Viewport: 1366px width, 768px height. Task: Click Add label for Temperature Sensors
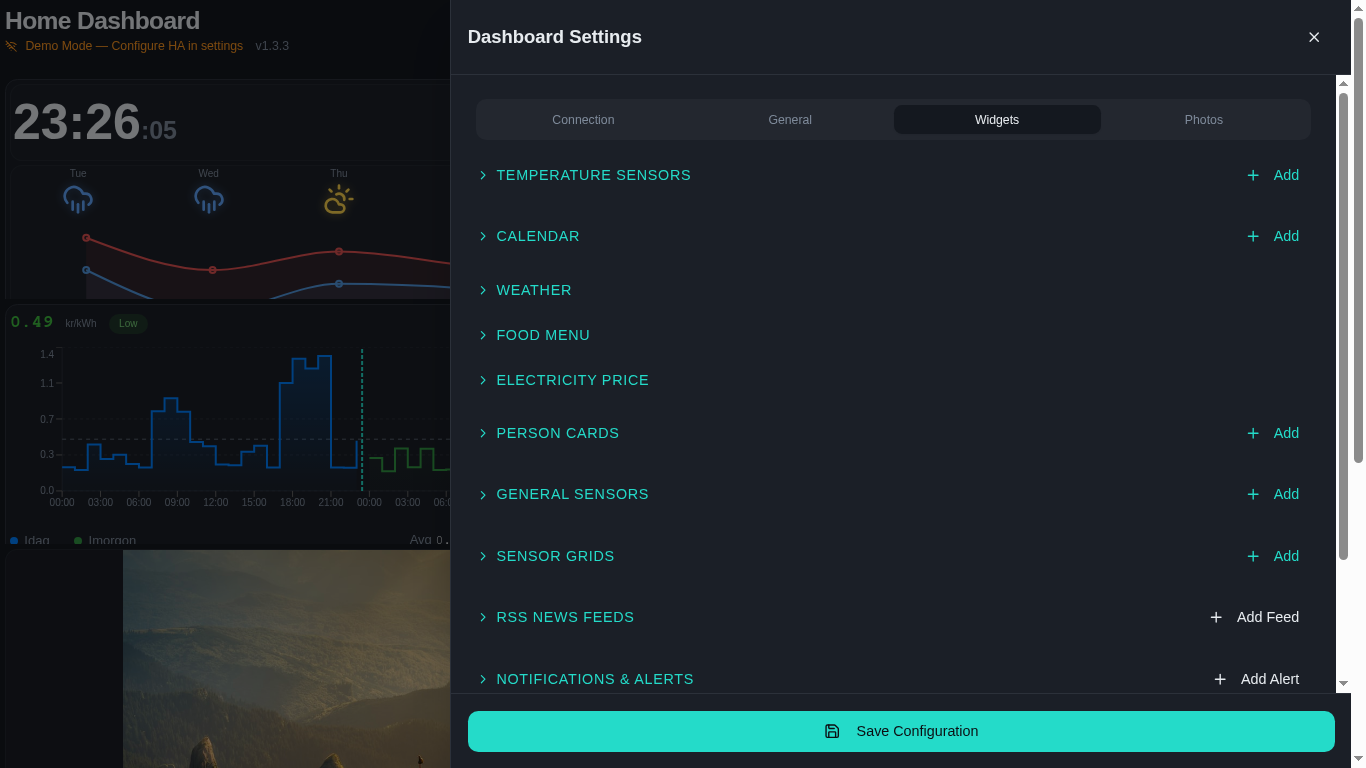coord(1286,175)
